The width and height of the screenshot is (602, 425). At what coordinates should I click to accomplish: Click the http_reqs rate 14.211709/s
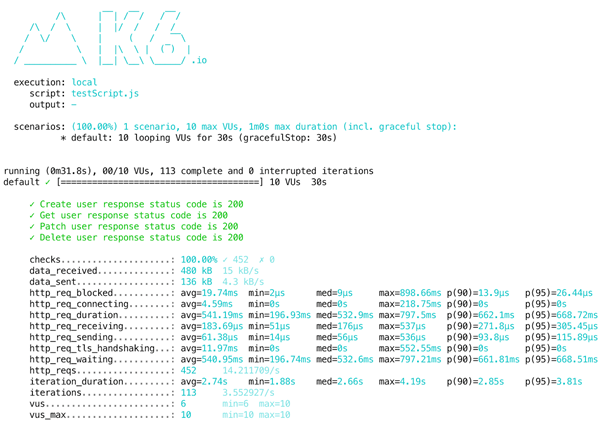coord(251,370)
